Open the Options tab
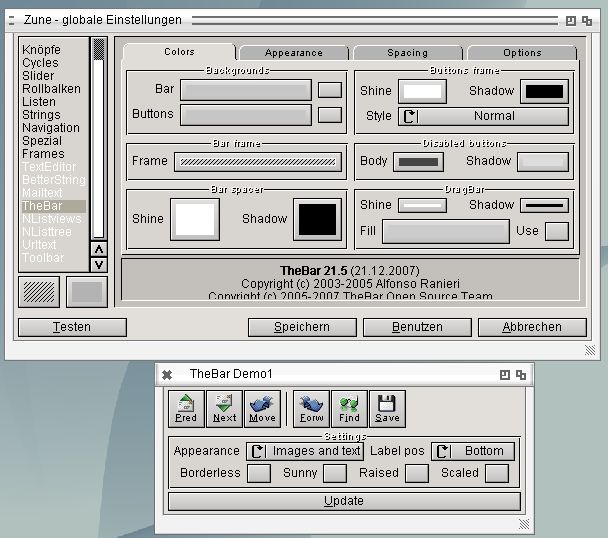Image resolution: width=608 pixels, height=538 pixels. [x=522, y=53]
